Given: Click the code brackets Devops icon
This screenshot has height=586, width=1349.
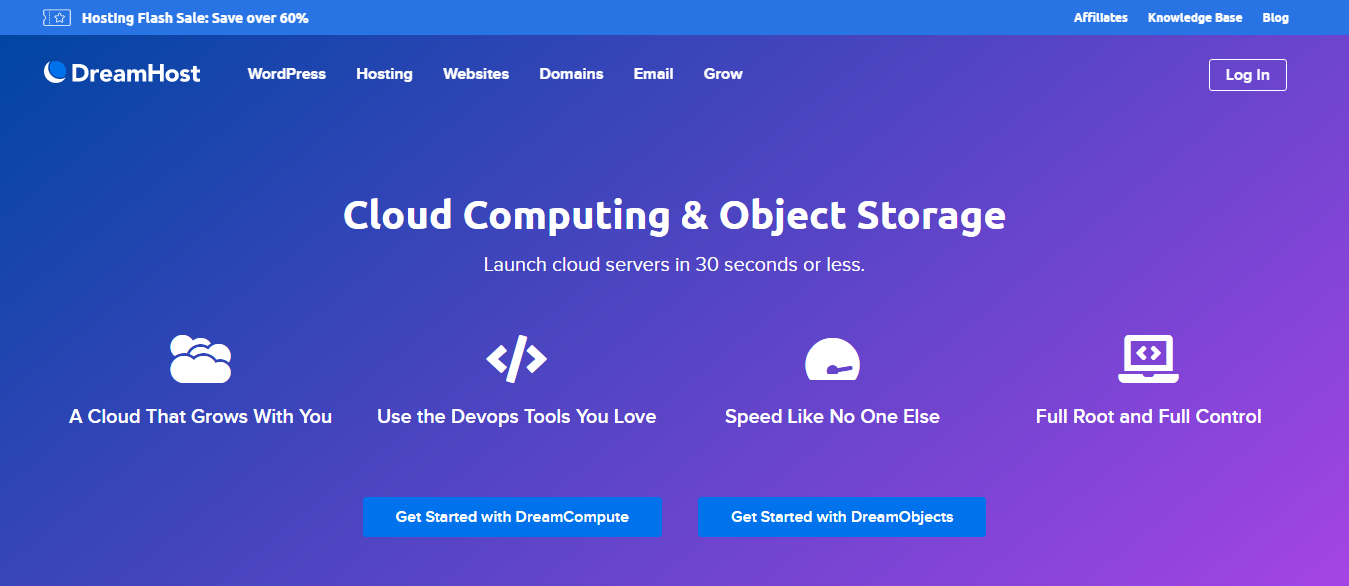Looking at the screenshot, I should (x=516, y=358).
